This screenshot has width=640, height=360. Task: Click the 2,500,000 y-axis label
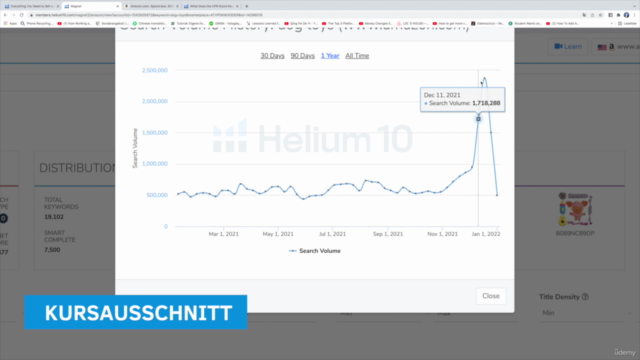155,70
